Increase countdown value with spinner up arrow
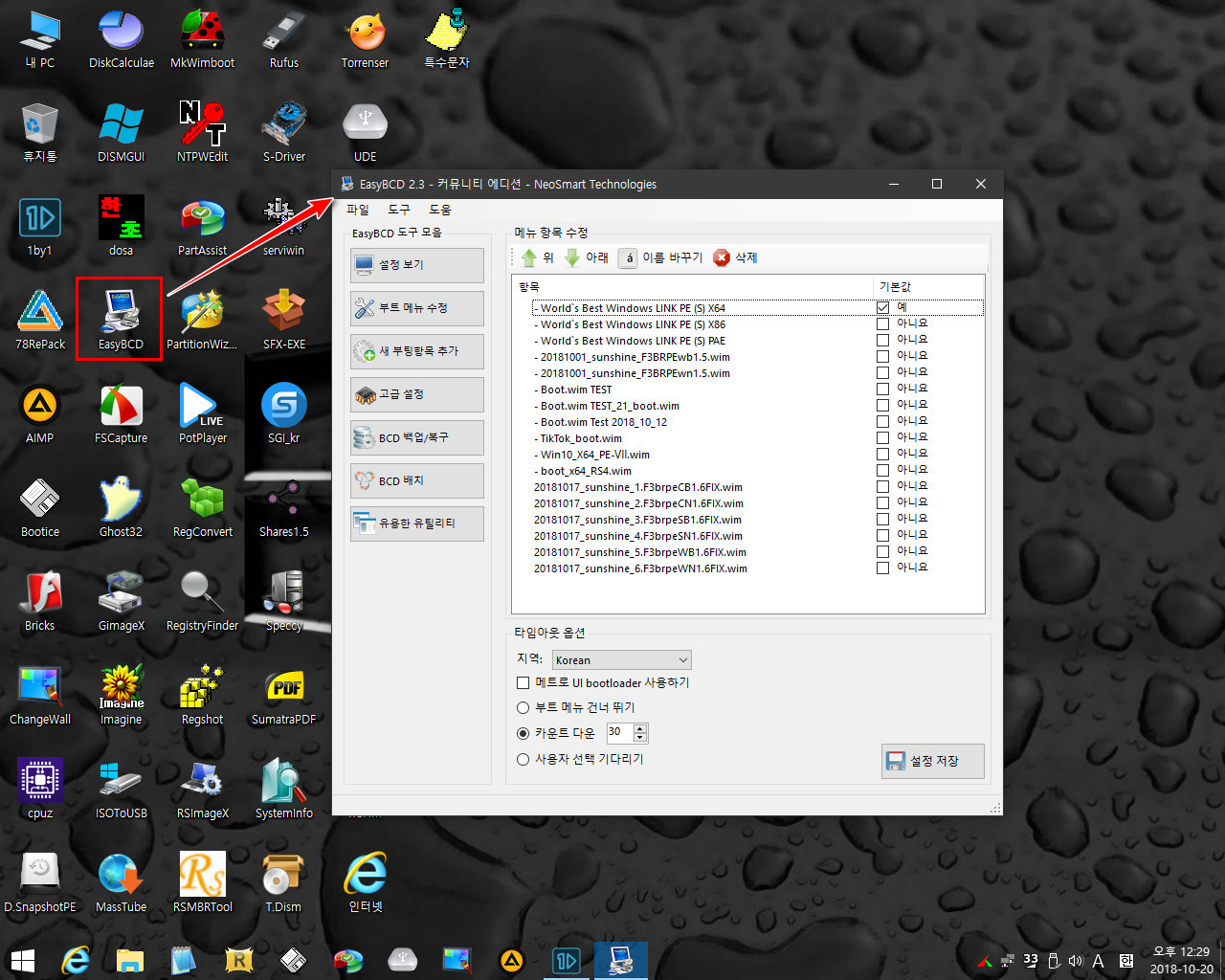This screenshot has height=980, width=1225. (x=641, y=728)
